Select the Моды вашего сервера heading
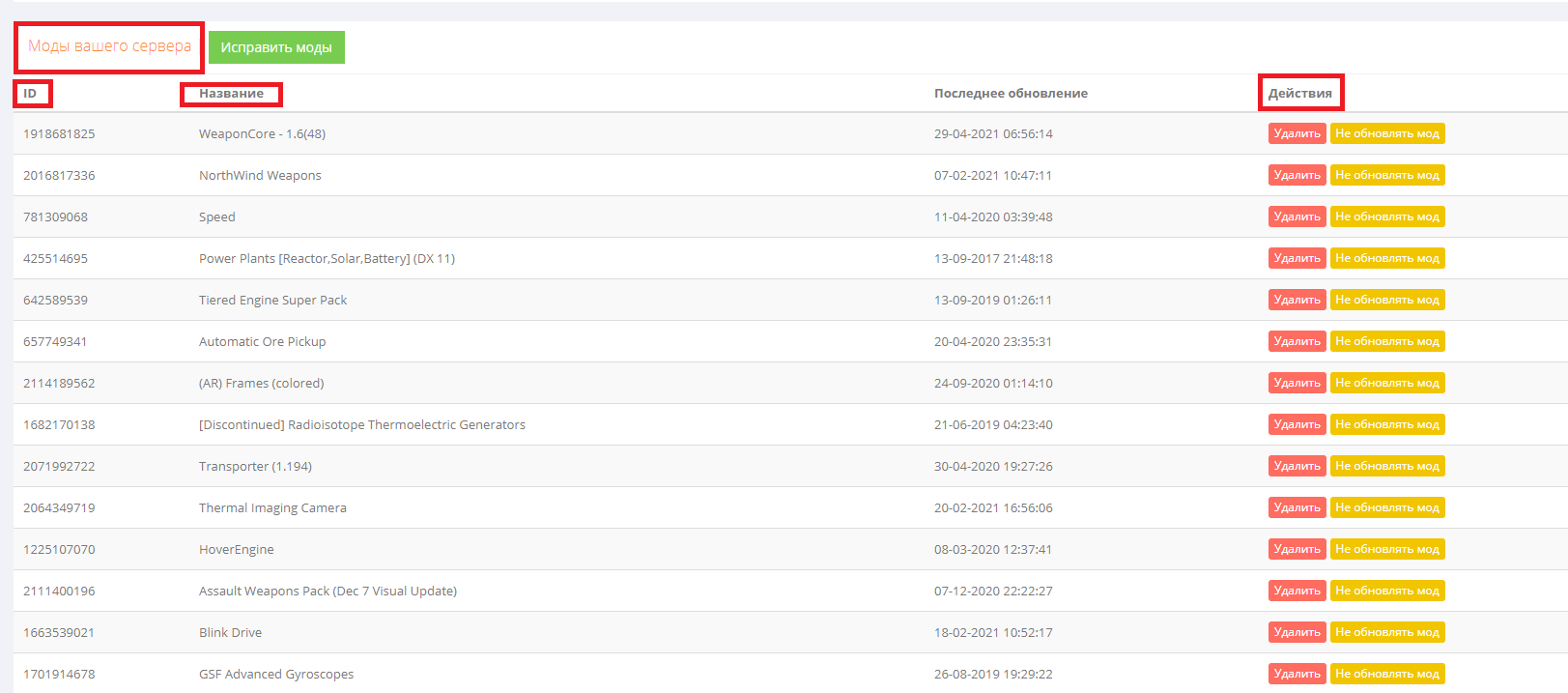Viewport: 1568px width, 693px height. 109,46
